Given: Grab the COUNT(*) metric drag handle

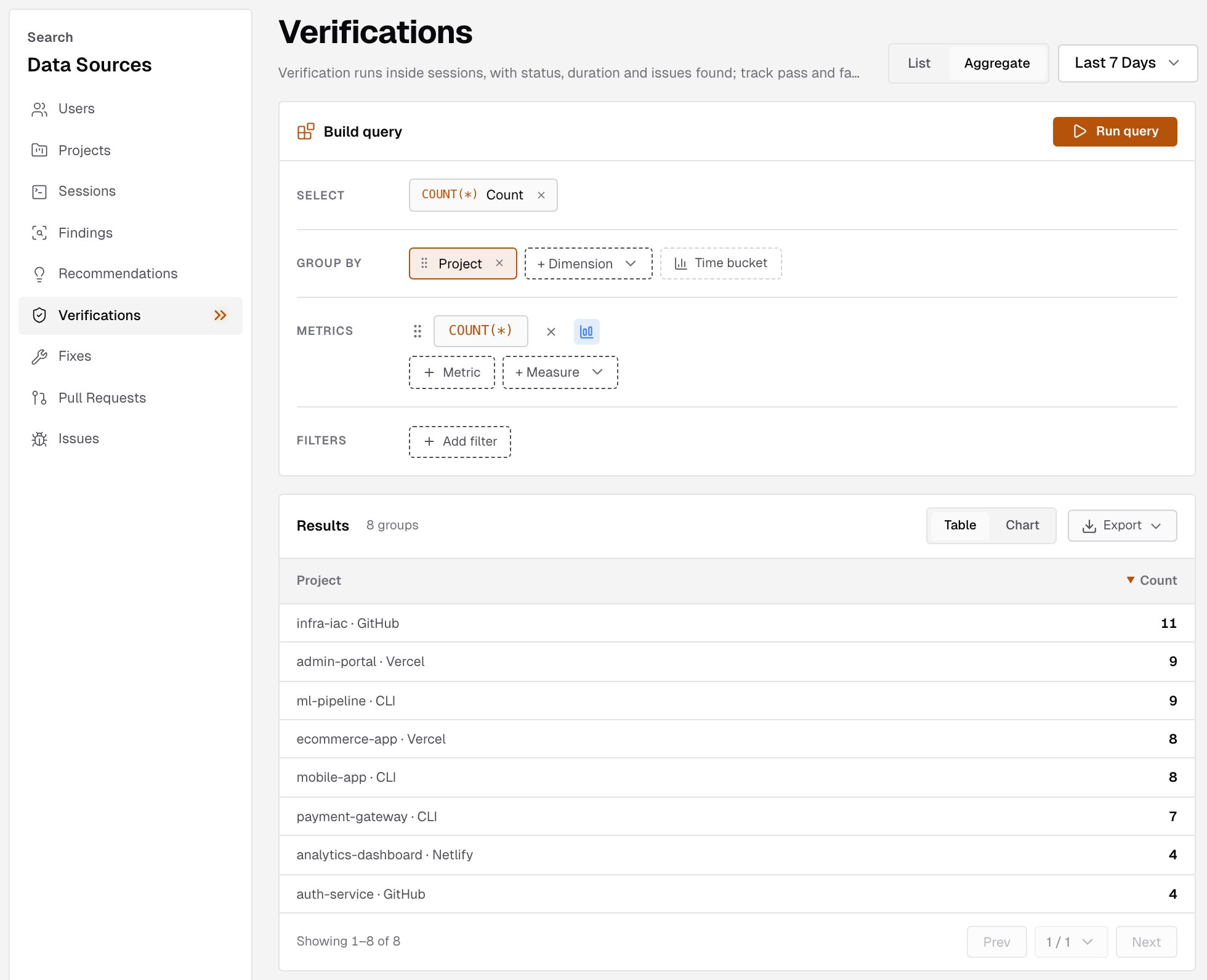Looking at the screenshot, I should point(418,331).
